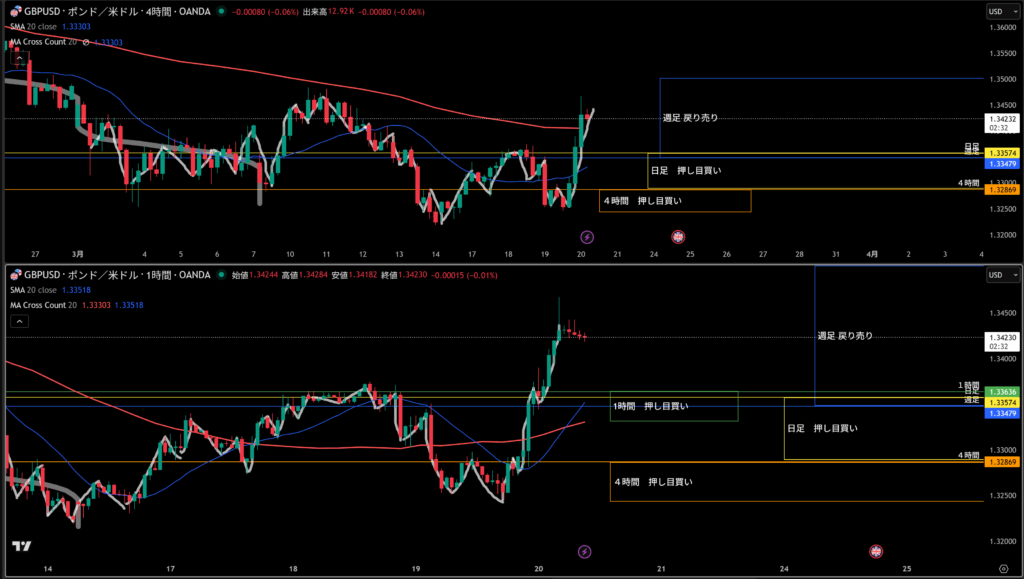Select MA Cross Count indicator in lower chart
This screenshot has width=1024, height=579.
[x=45, y=304]
